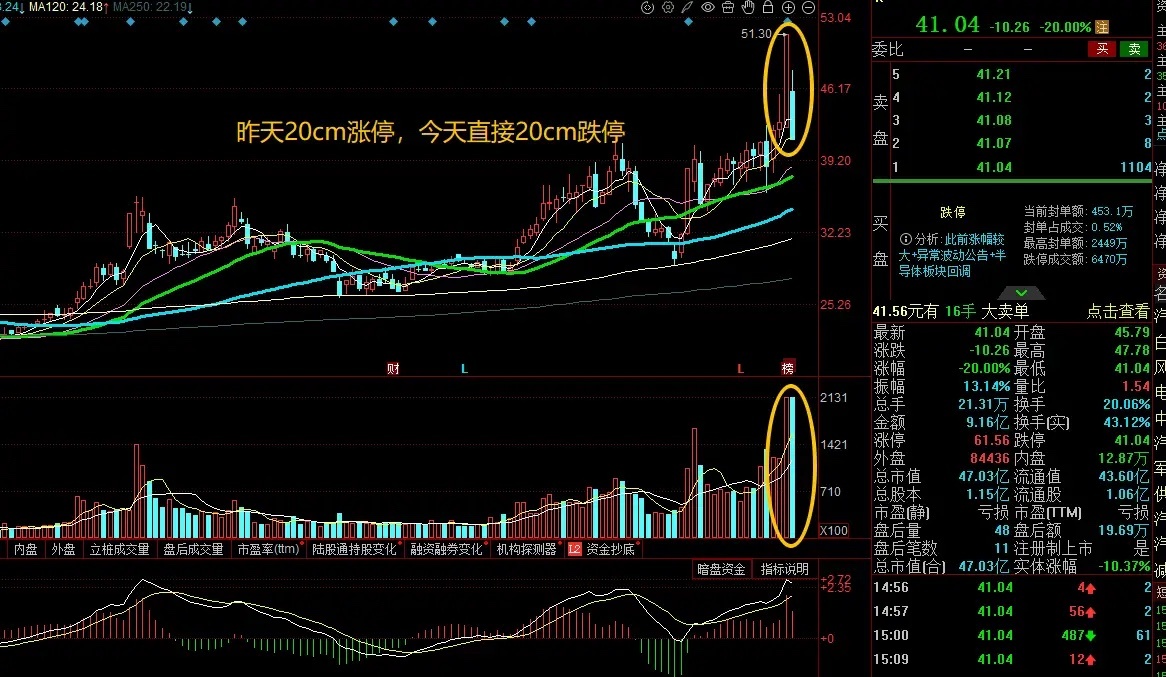Toggle the chart lock icon
1166x677 pixels.
pos(768,7)
